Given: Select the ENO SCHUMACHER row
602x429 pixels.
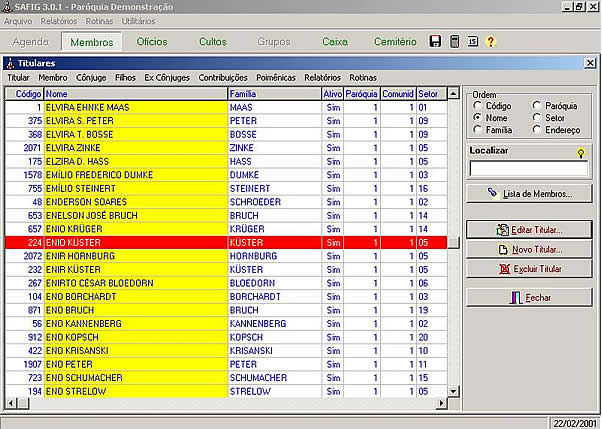Looking at the screenshot, I should click(226, 378).
